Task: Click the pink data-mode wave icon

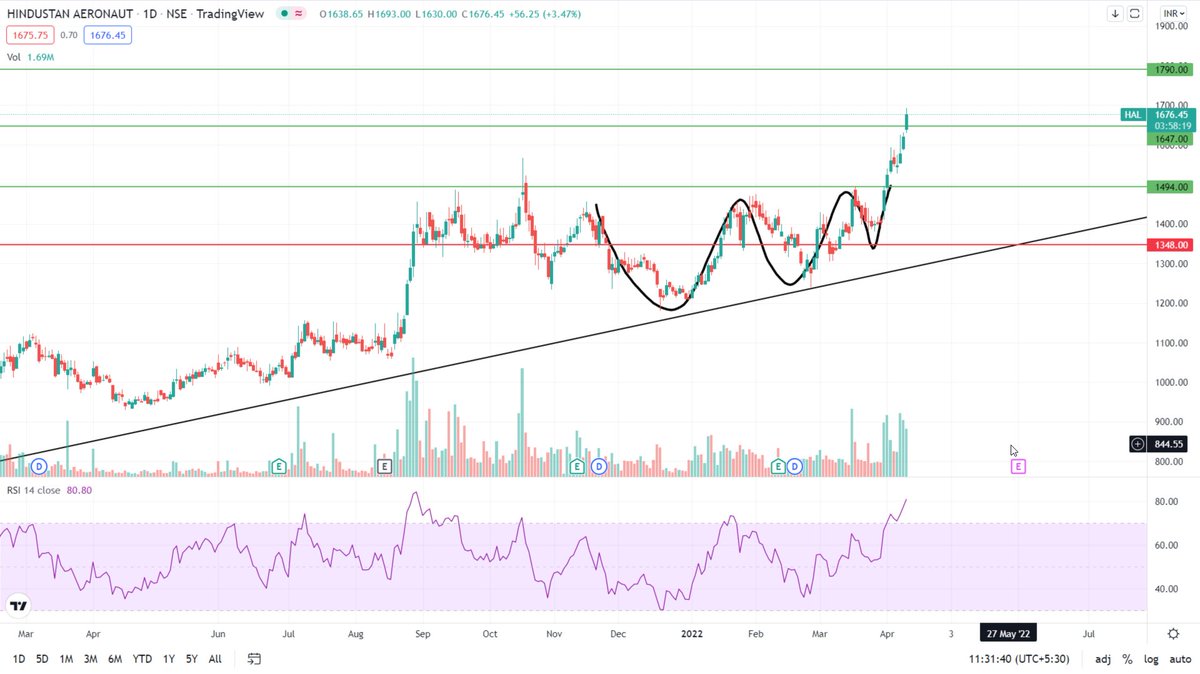Action: [x=299, y=14]
